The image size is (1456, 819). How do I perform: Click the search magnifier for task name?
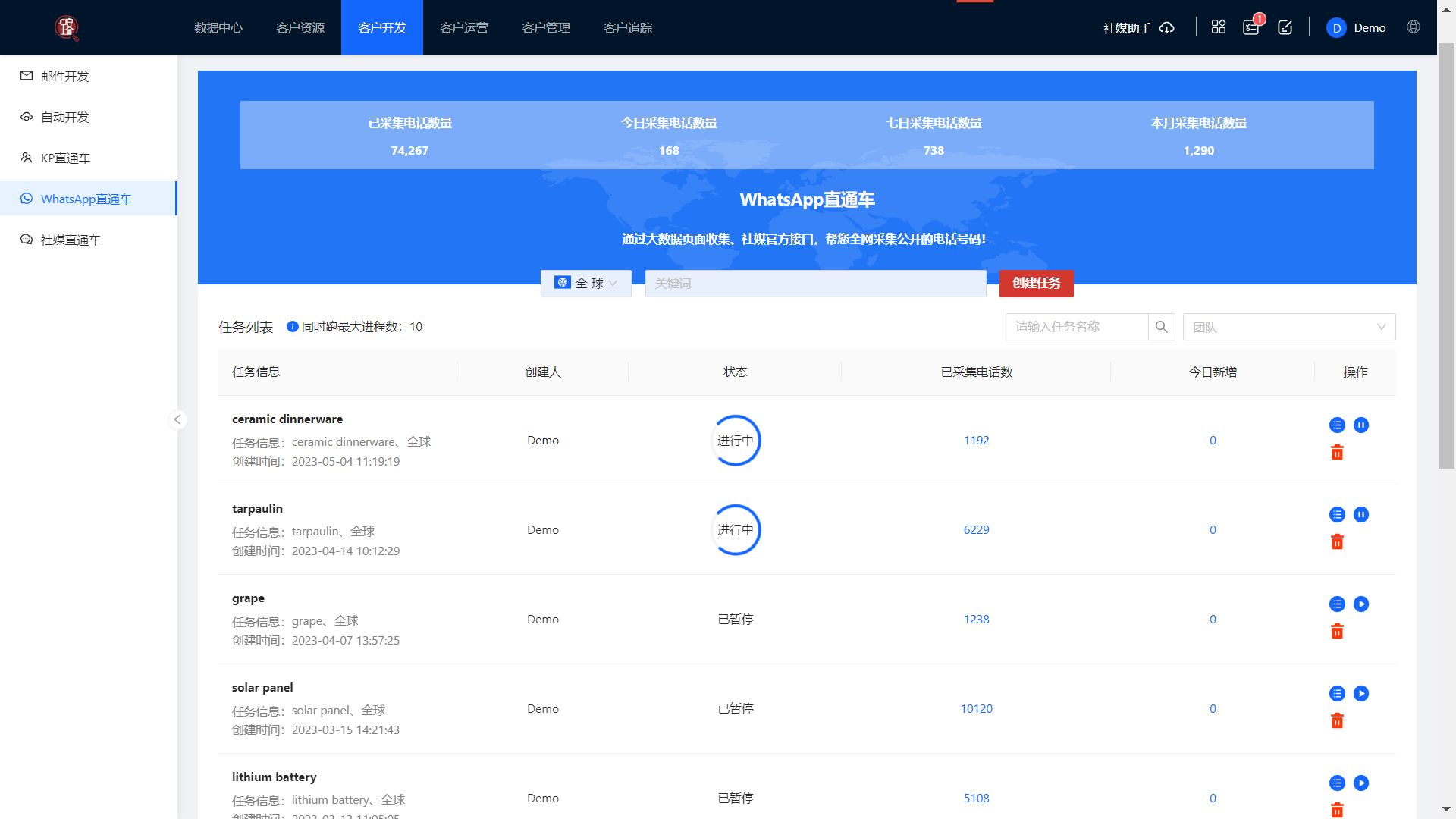point(1162,327)
